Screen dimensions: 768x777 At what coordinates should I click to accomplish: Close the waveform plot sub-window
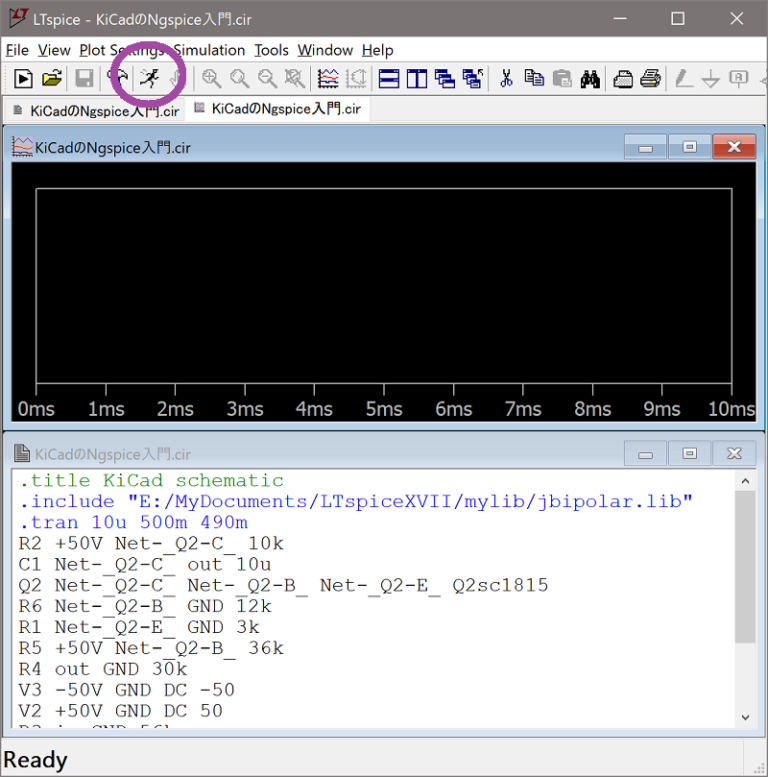tap(735, 148)
